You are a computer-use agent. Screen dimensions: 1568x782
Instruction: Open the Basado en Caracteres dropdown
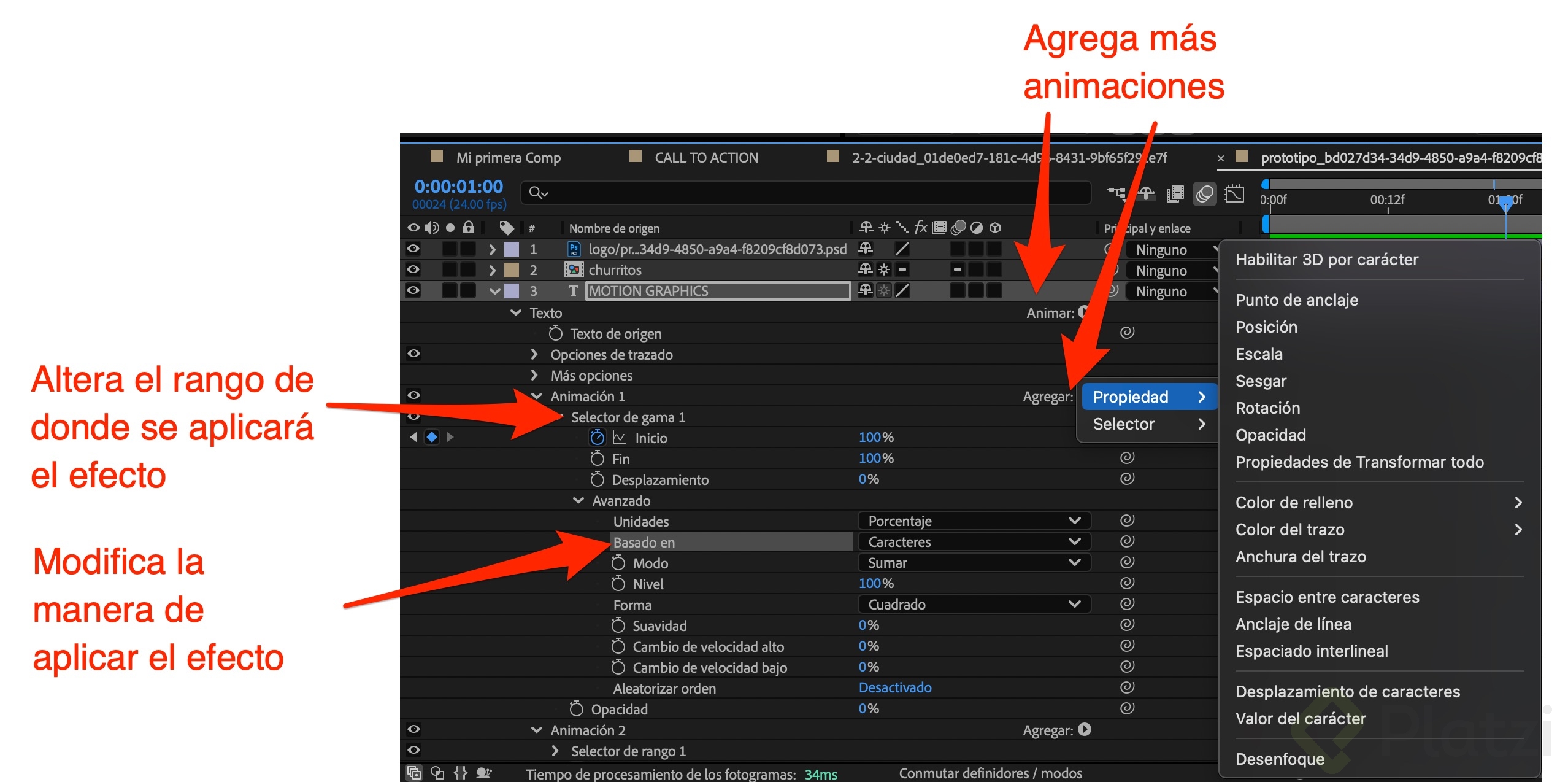tap(974, 541)
